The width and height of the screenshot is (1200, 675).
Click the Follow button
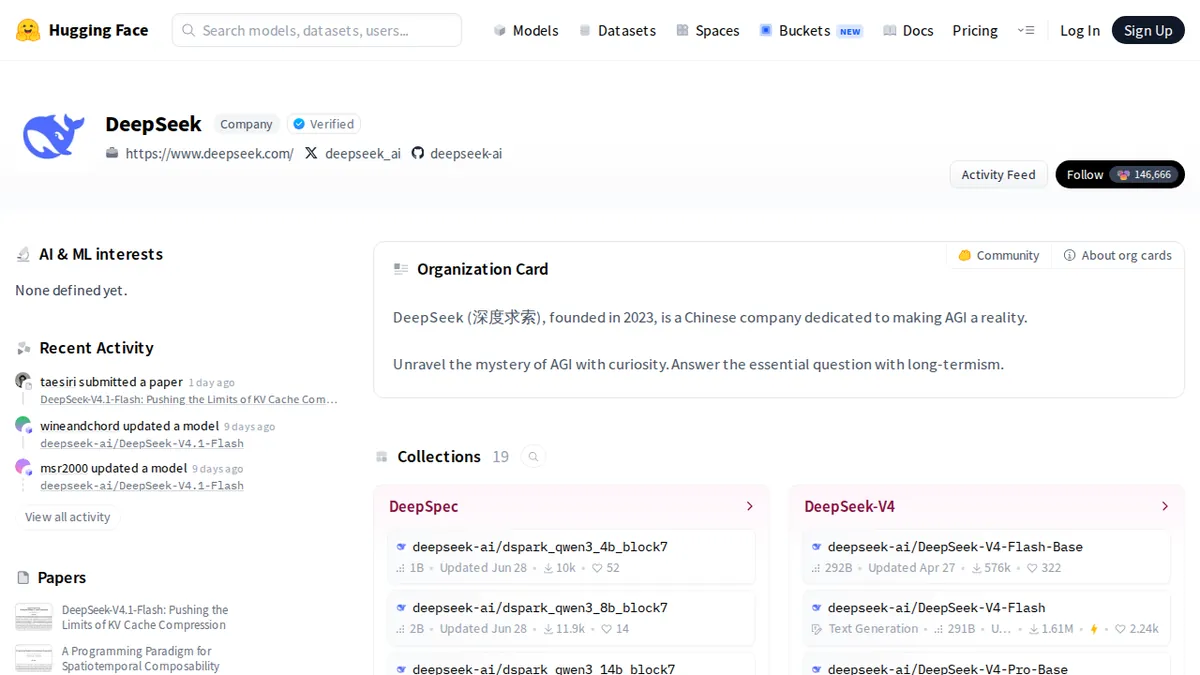[x=1120, y=175]
